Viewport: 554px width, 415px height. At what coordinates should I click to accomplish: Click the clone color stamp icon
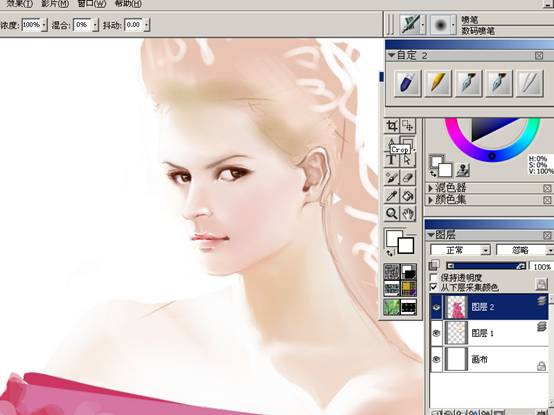pyautogui.click(x=463, y=171)
